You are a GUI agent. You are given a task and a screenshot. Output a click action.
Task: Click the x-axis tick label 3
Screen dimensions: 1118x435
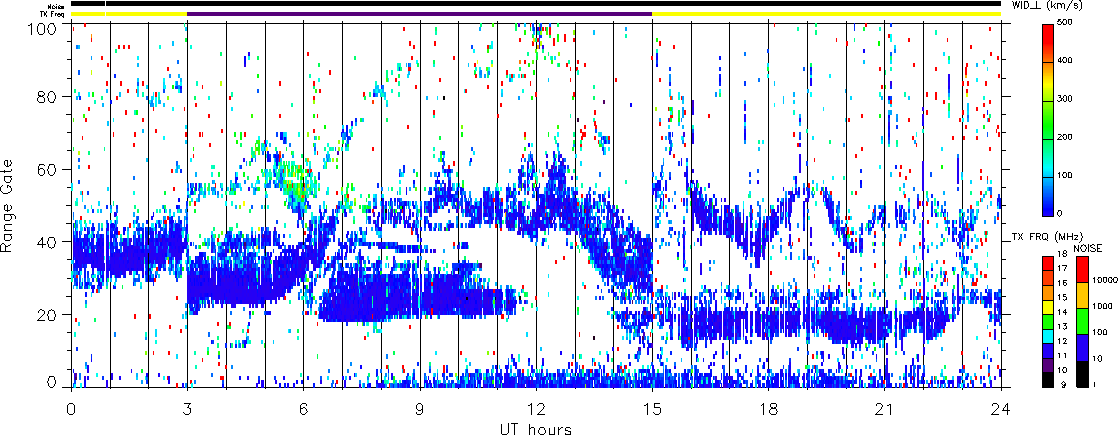[187, 408]
